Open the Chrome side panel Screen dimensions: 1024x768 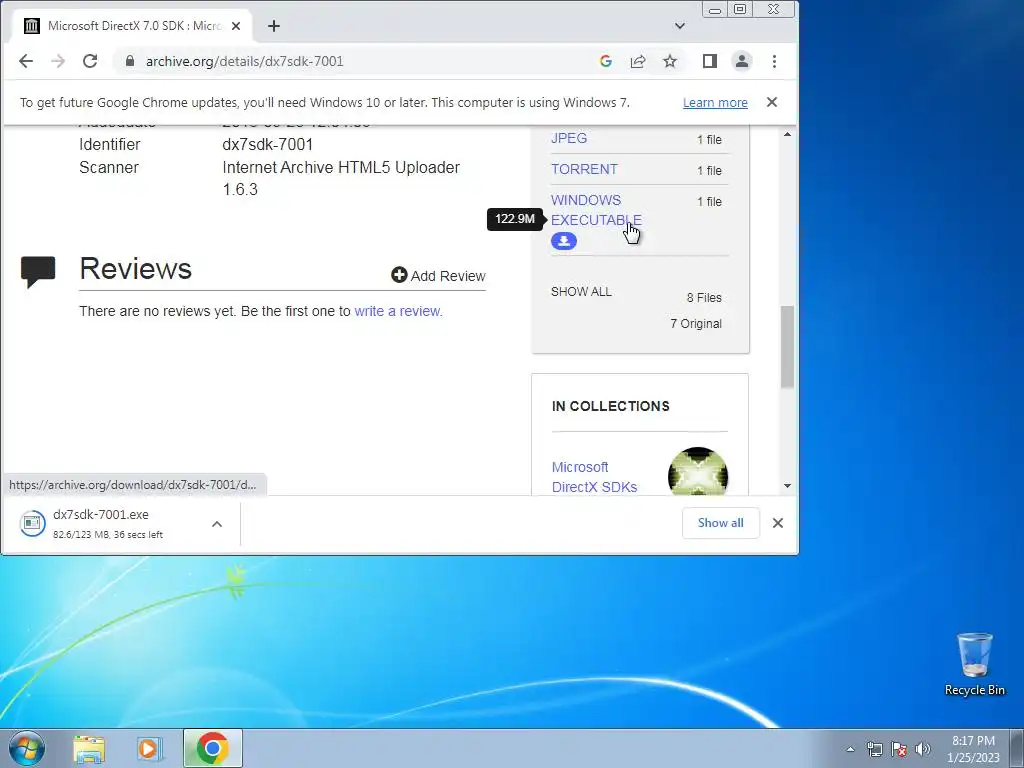click(x=709, y=61)
